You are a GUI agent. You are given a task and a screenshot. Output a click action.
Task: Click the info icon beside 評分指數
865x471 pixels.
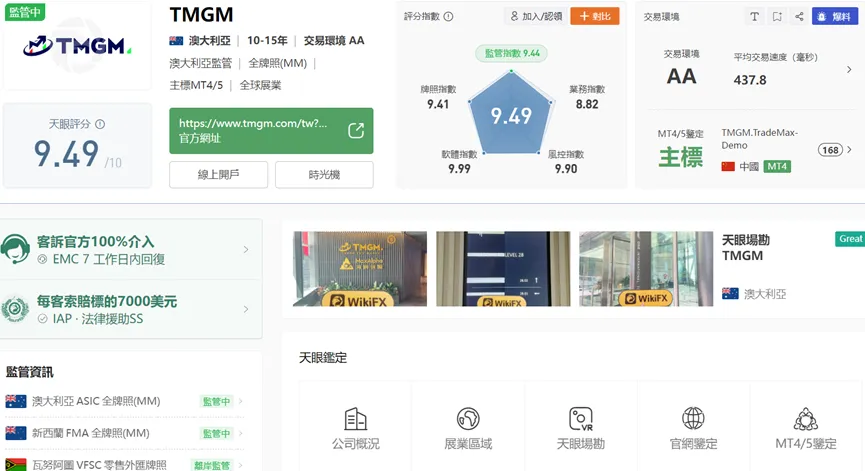448,17
